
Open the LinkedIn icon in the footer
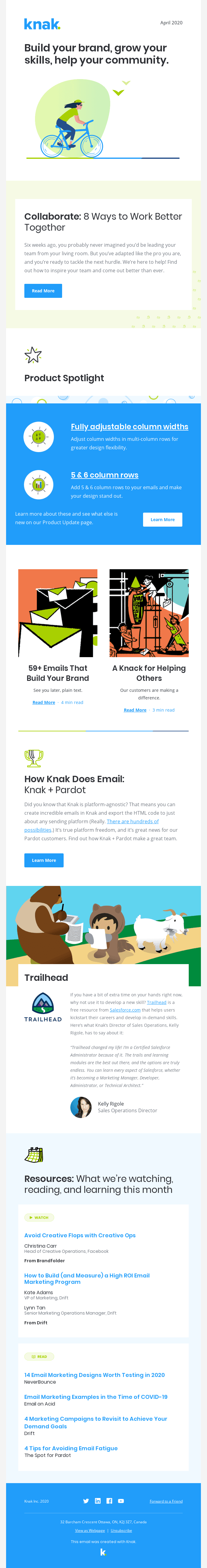[x=97, y=1501]
